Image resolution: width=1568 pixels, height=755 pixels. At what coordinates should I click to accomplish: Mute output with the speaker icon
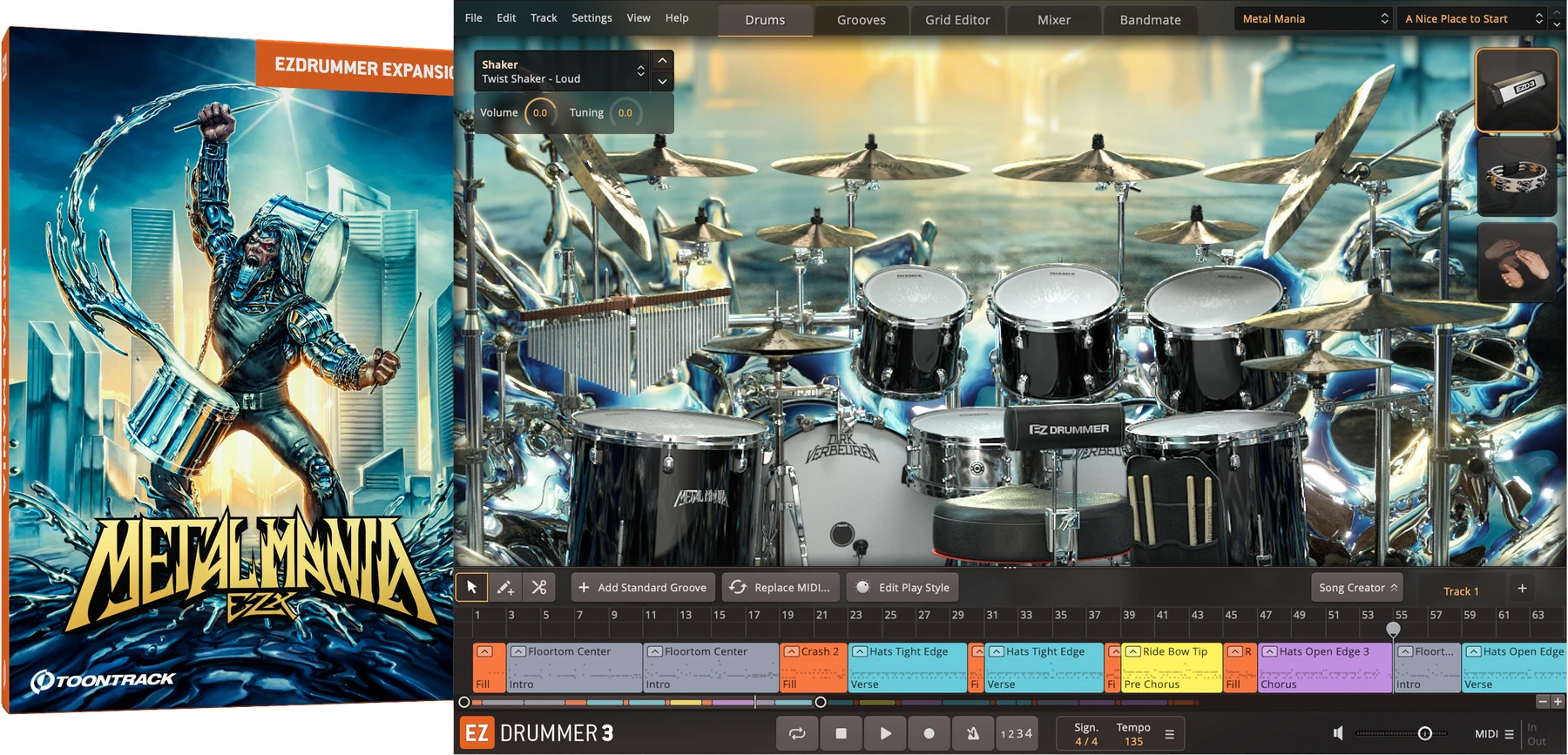tap(1338, 733)
